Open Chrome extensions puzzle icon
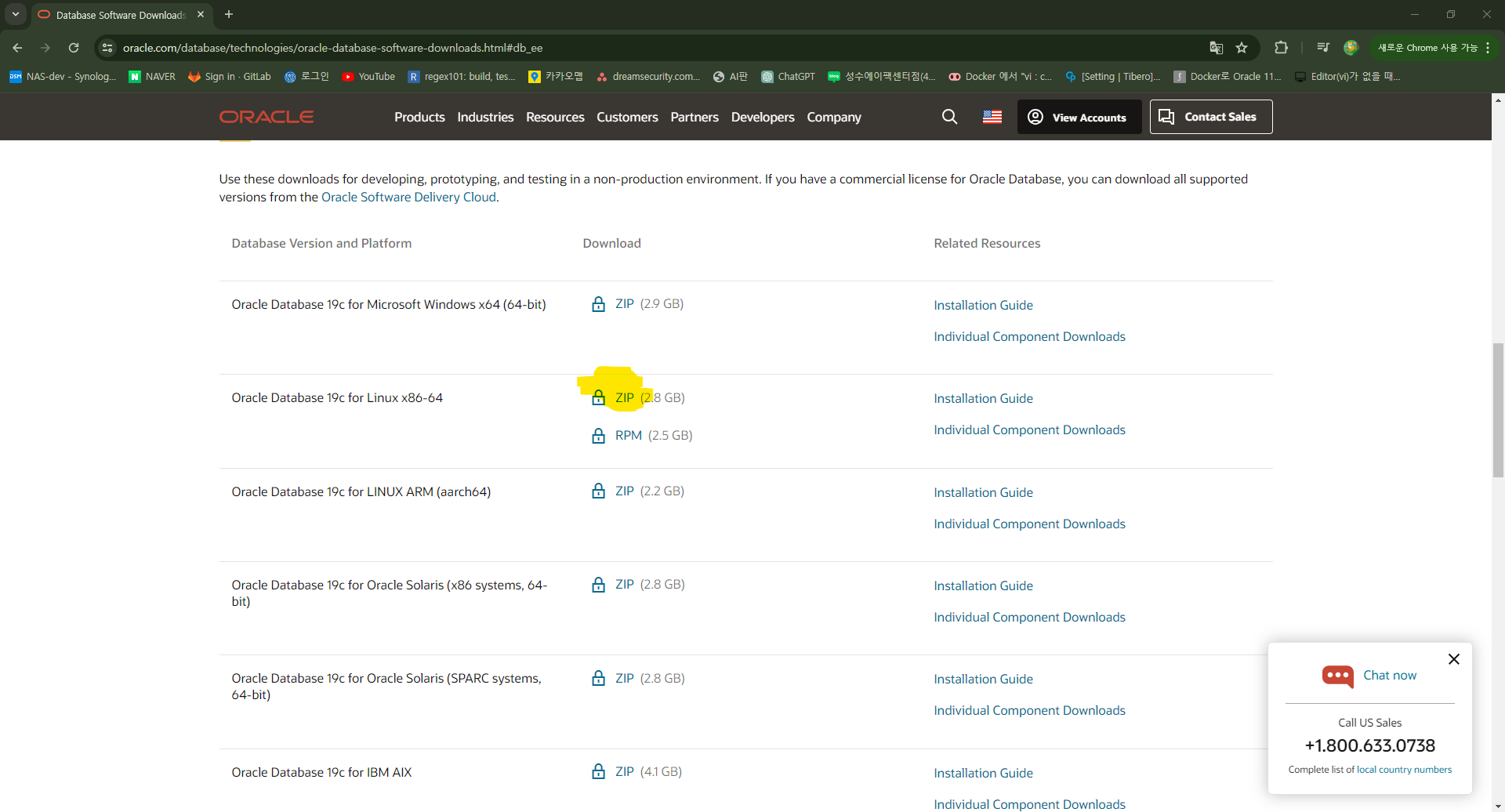 click(1281, 48)
